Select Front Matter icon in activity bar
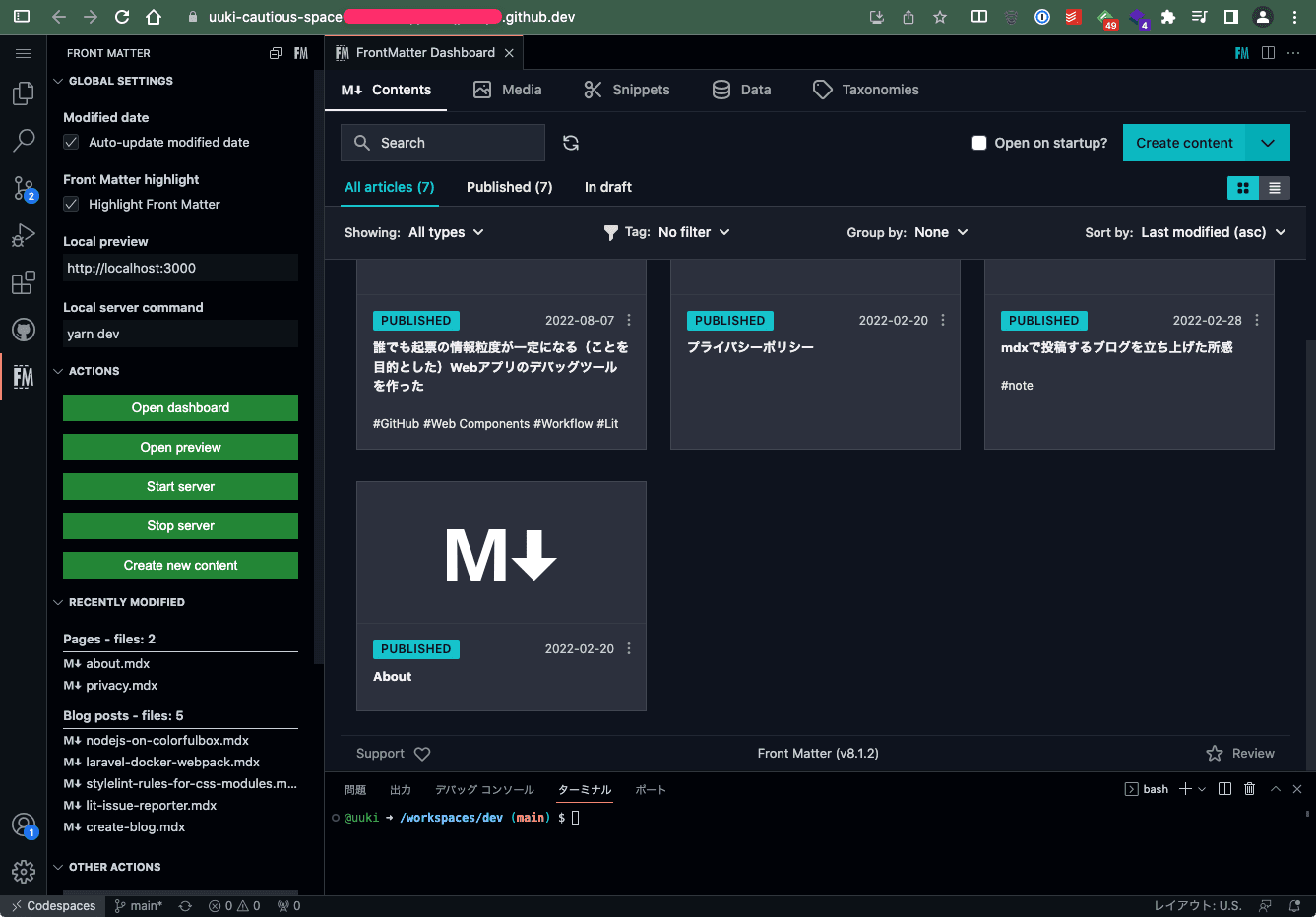The image size is (1316, 917). pyautogui.click(x=24, y=377)
